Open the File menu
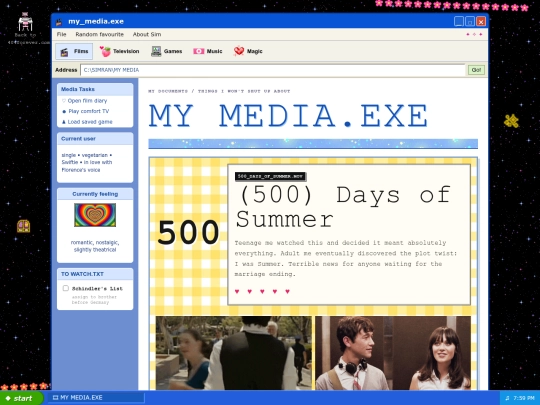 pyautogui.click(x=61, y=34)
